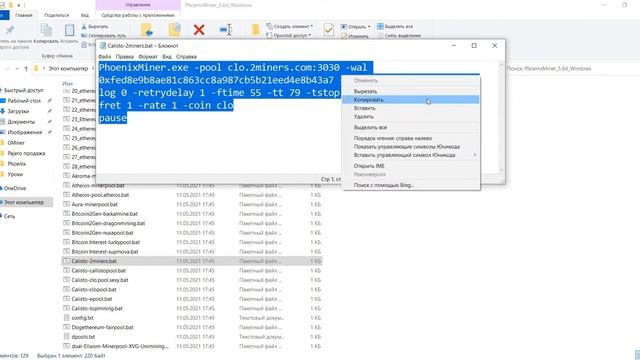Open the Notepad Правка menu
The height and width of the screenshot is (360, 640).
[124, 57]
